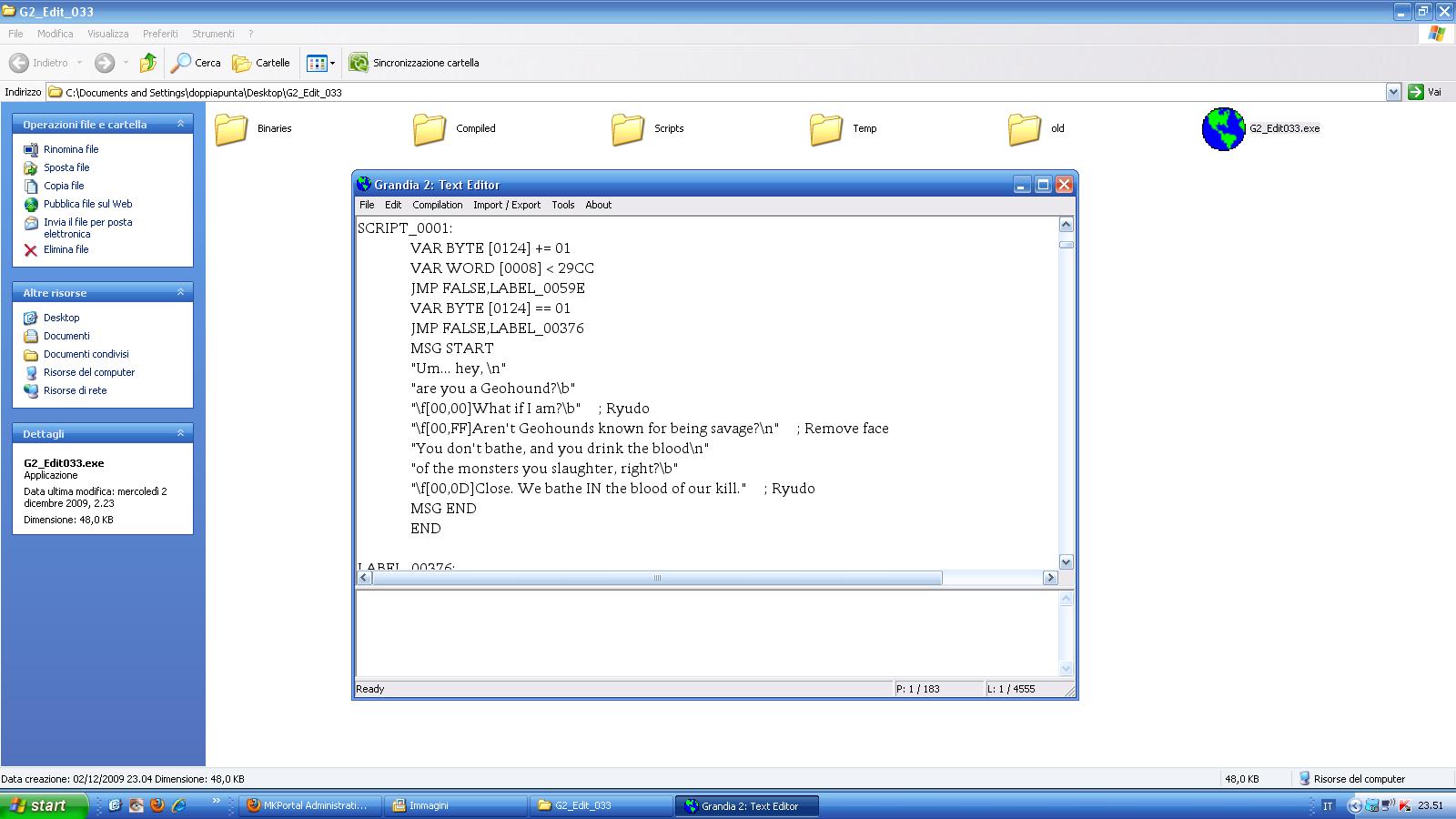
Task: Open the Import / Export menu
Action: [x=507, y=205]
